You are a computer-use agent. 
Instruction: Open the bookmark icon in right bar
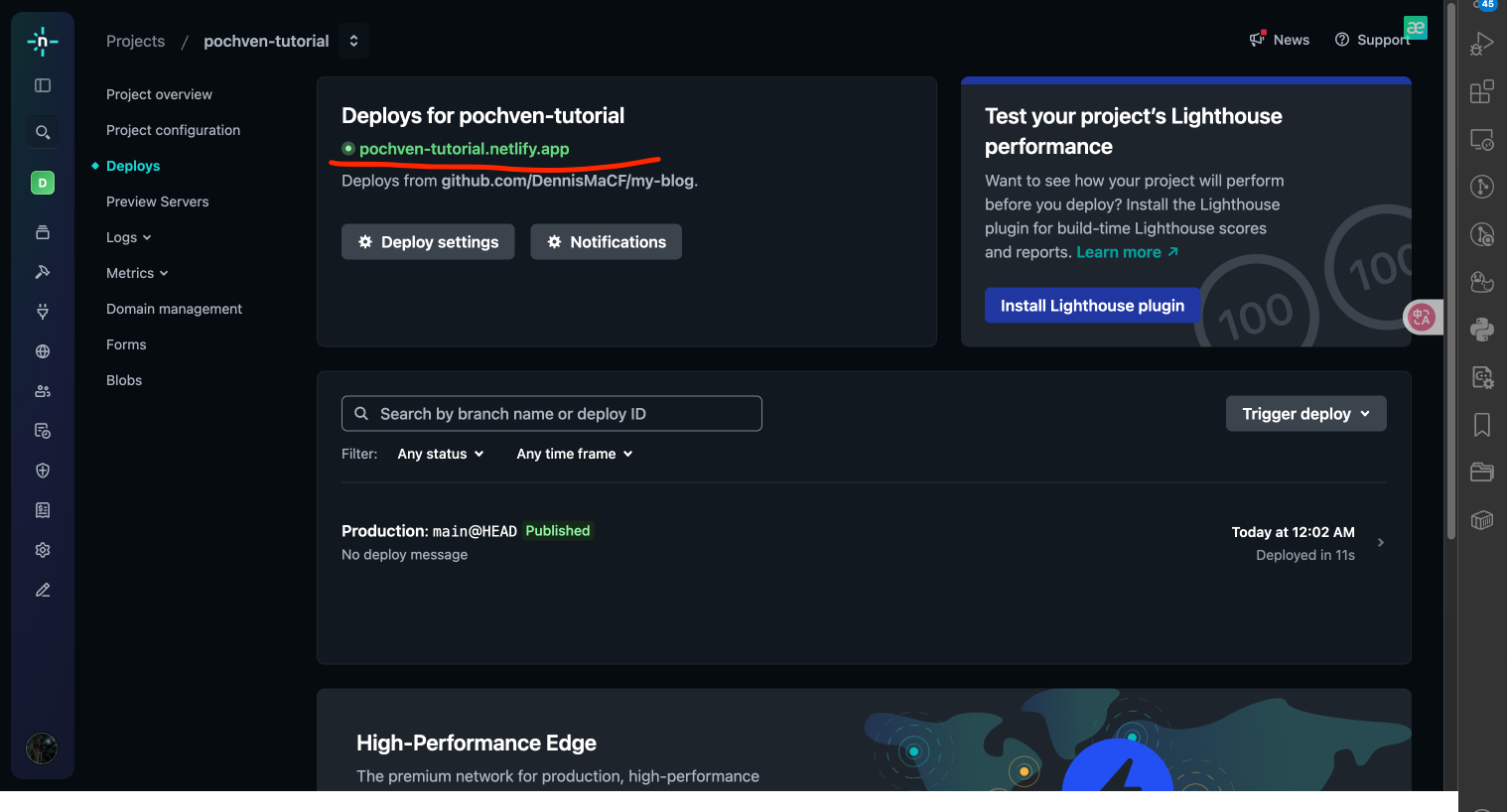tap(1481, 425)
